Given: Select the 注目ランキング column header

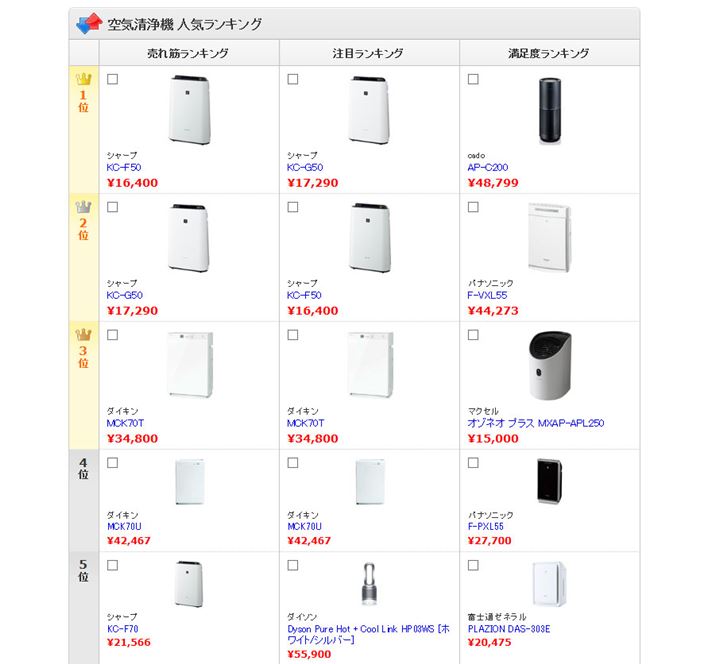Looking at the screenshot, I should [368, 53].
